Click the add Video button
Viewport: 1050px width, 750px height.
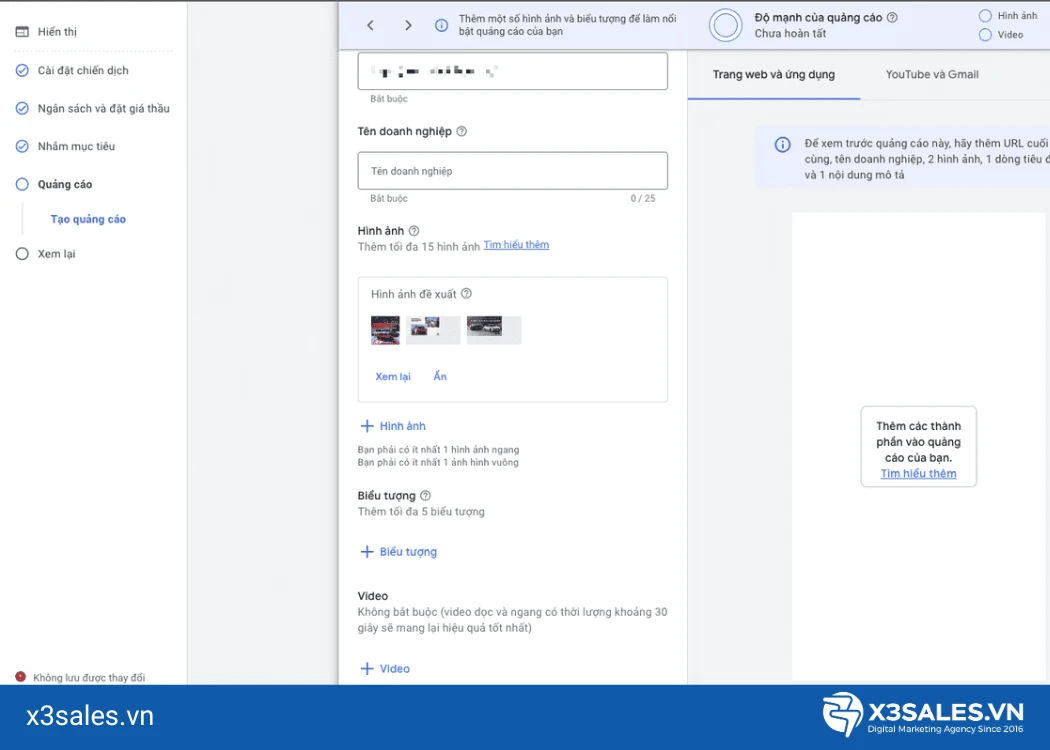click(385, 668)
